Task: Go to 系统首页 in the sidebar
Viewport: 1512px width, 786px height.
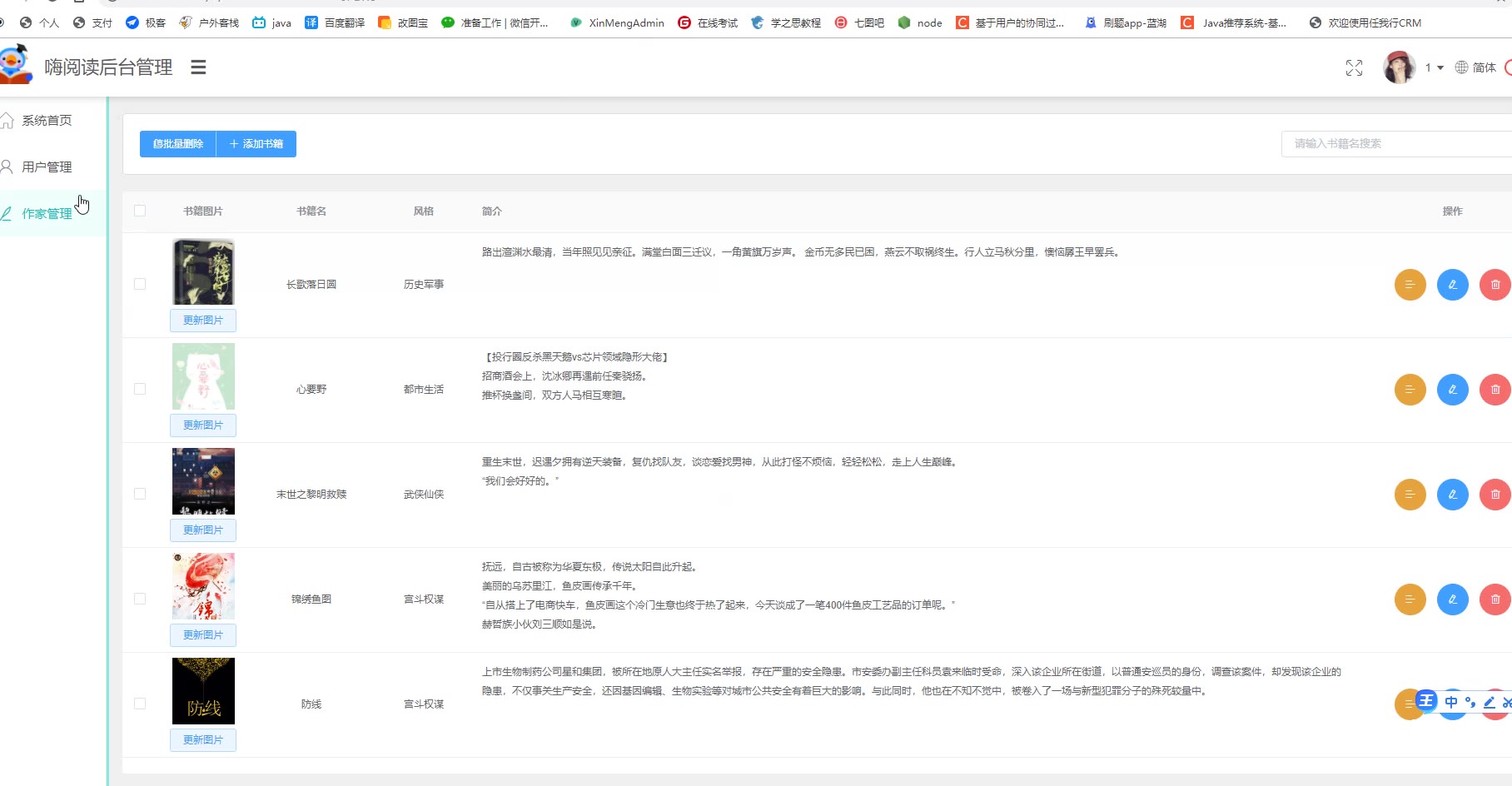Action: click(x=47, y=121)
